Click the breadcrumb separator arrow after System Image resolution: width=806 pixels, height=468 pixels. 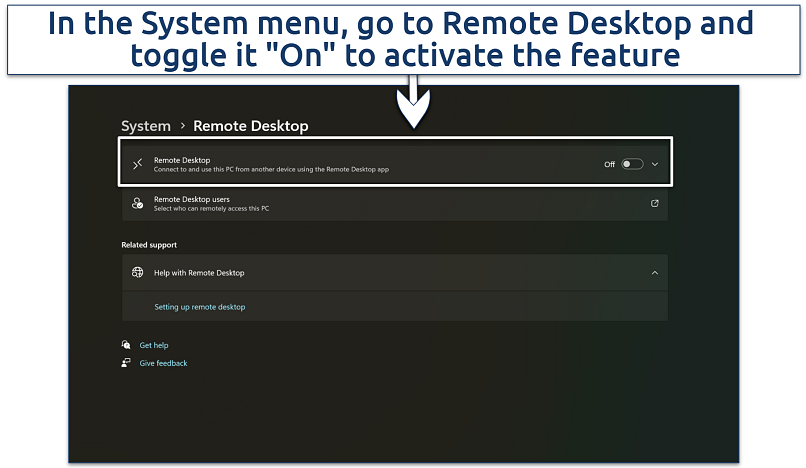[182, 126]
